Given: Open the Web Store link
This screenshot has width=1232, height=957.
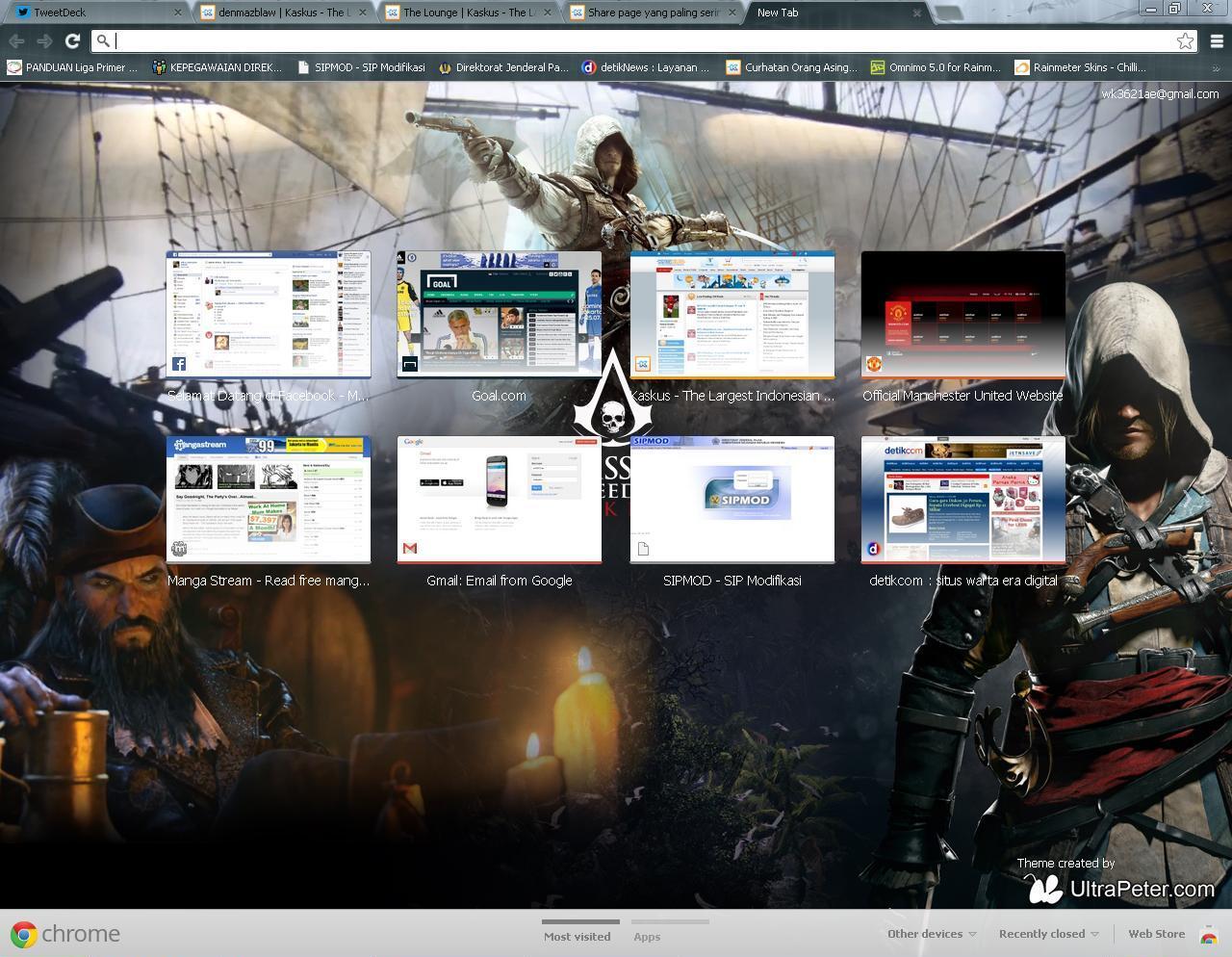Looking at the screenshot, I should click(x=1156, y=934).
